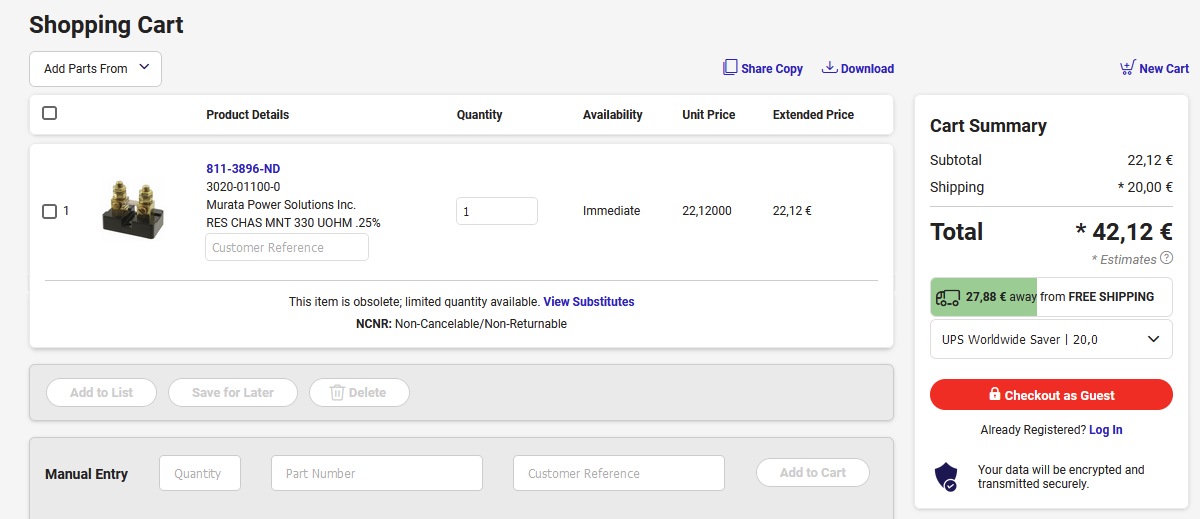Click the Share Copy icon
This screenshot has height=519, width=1200.
click(x=730, y=68)
